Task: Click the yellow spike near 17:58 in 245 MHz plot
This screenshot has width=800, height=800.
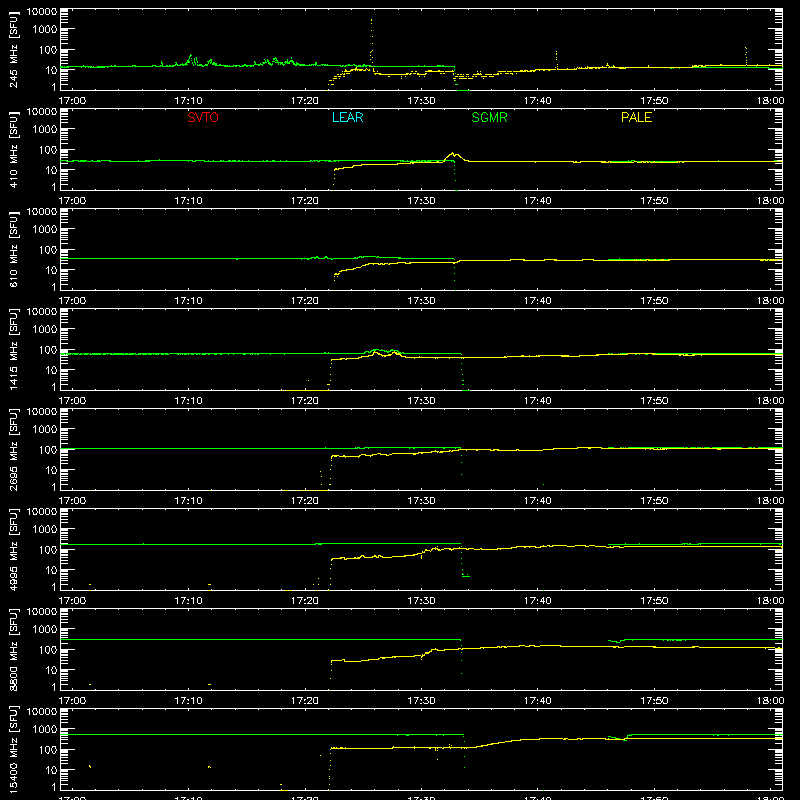Action: coord(746,55)
